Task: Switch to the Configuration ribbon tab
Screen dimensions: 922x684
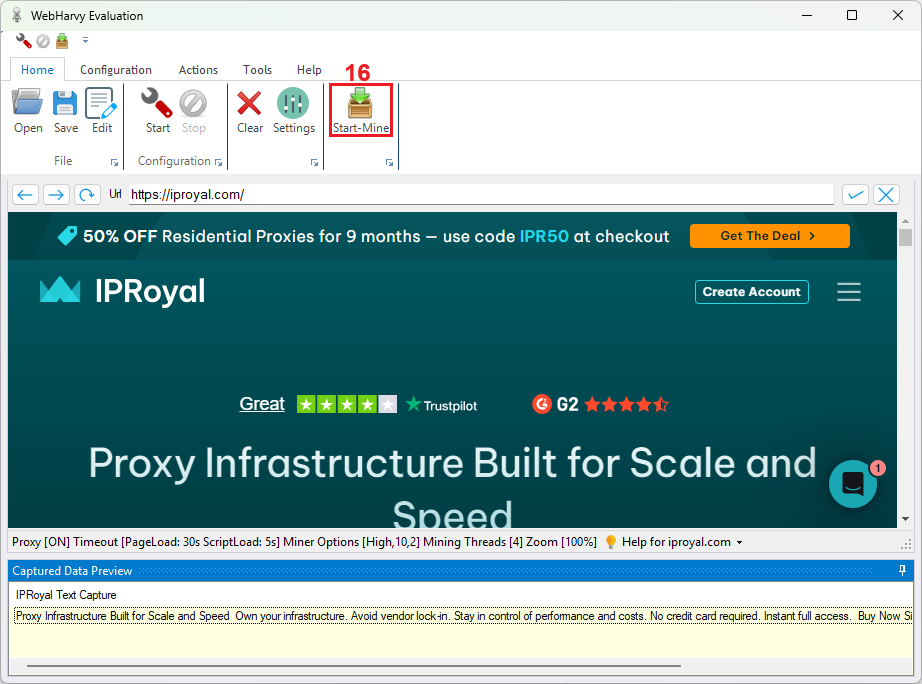Action: tap(116, 70)
